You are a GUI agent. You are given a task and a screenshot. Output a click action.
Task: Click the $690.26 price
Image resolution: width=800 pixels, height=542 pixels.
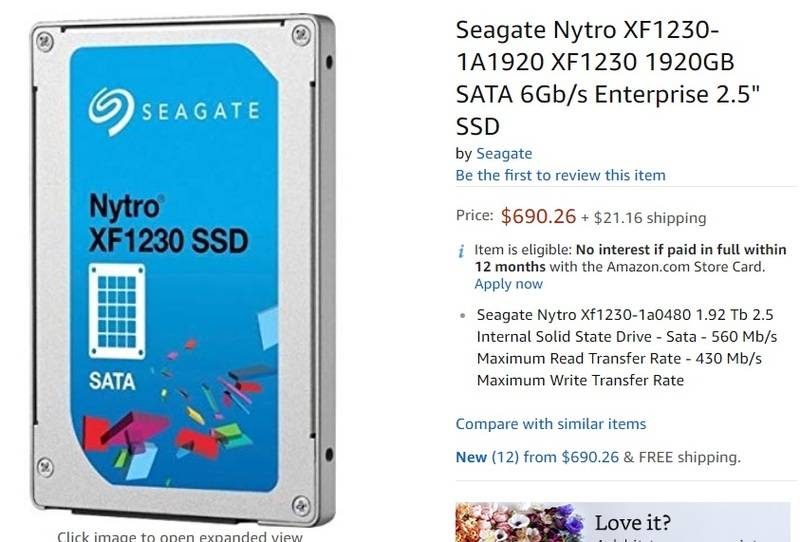[x=538, y=216]
